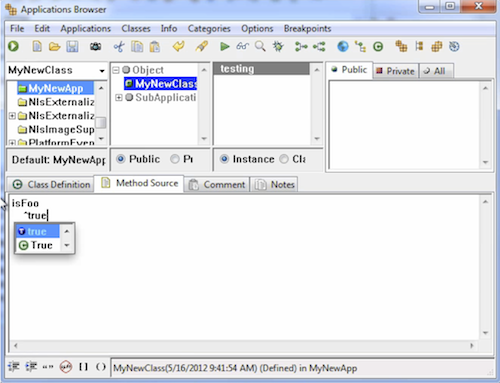Click the scroll-down arrow of the class hierarchy list
This screenshot has width=500, height=383.
click(x=204, y=138)
